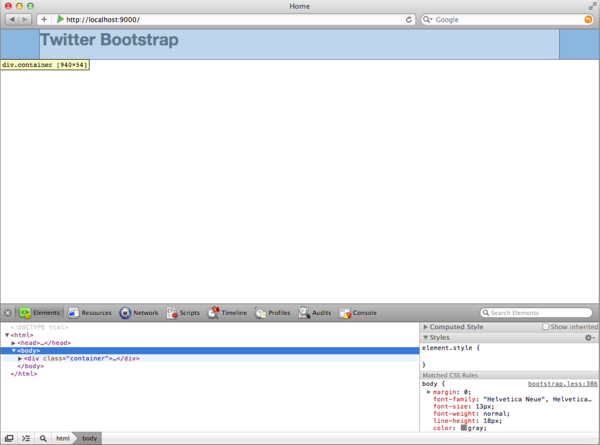Open the Elements panel
Screen dimensions: 600x445
point(40,313)
